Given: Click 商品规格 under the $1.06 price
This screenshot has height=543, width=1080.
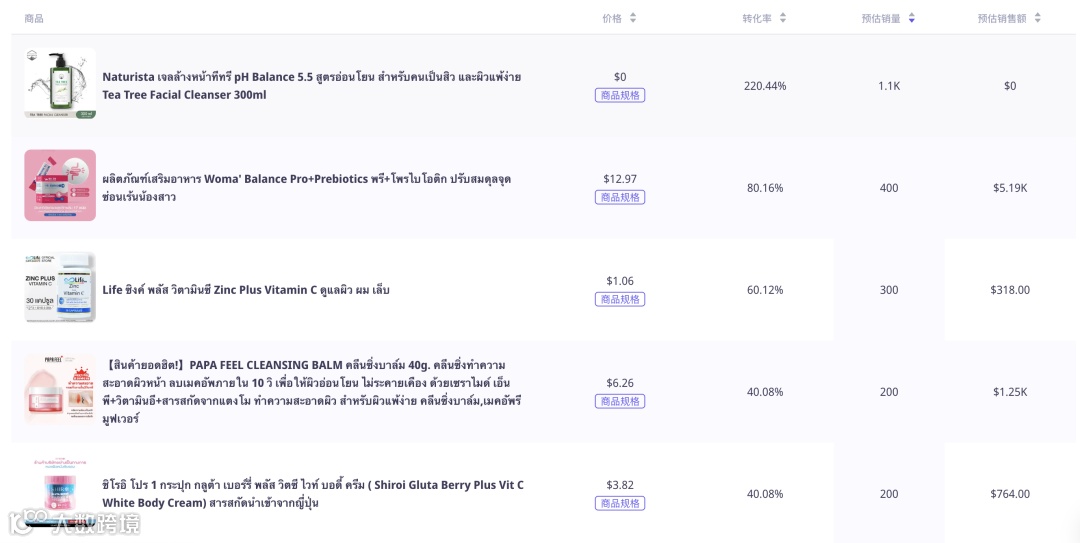Looking at the screenshot, I should tap(620, 300).
